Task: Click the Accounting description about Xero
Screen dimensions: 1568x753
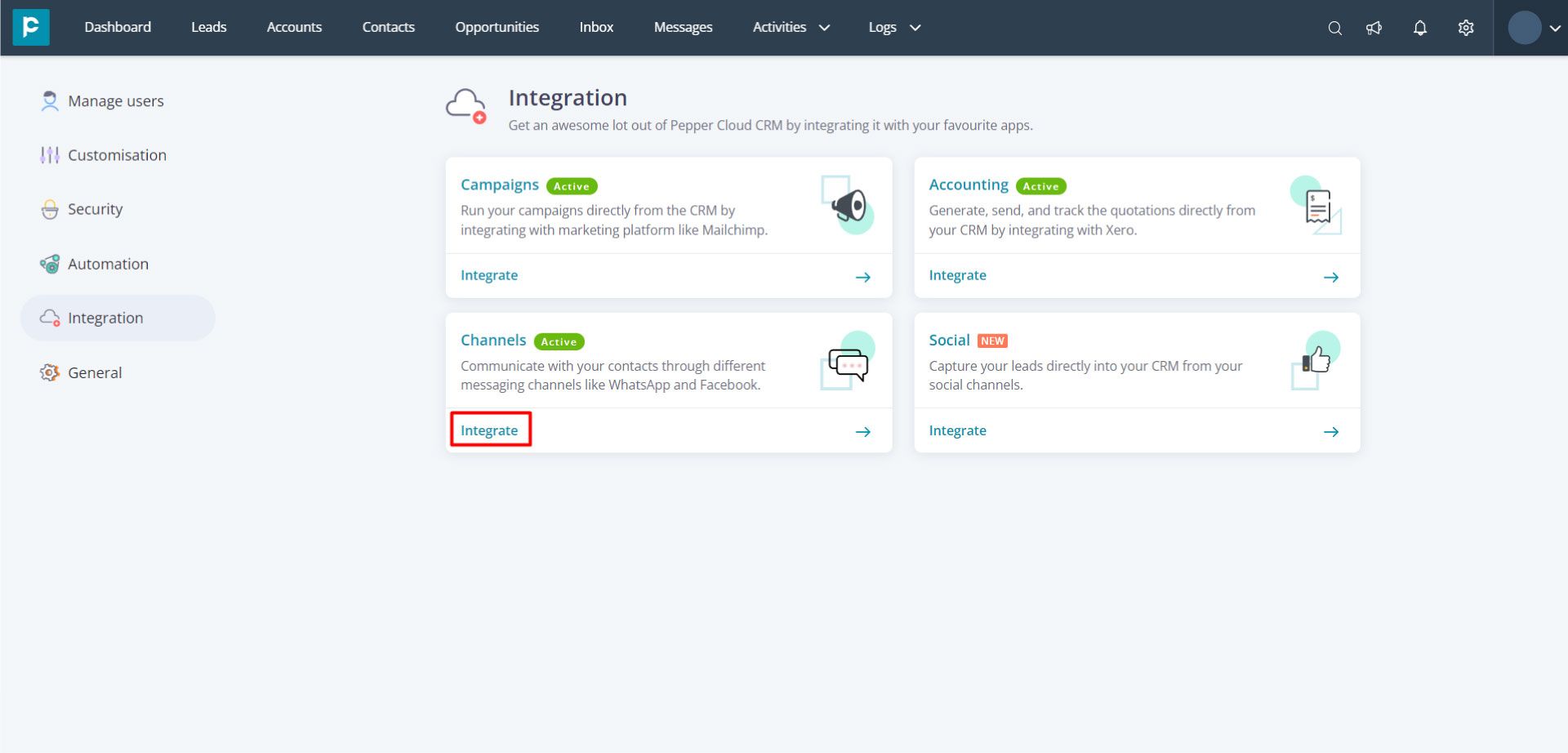Action: coord(1092,220)
